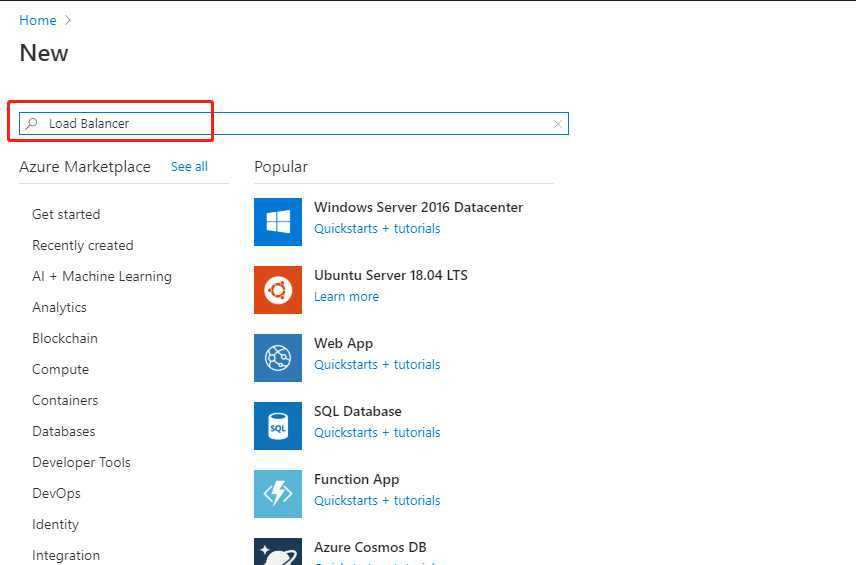
Task: Click SQL Database title
Action: 358,411
